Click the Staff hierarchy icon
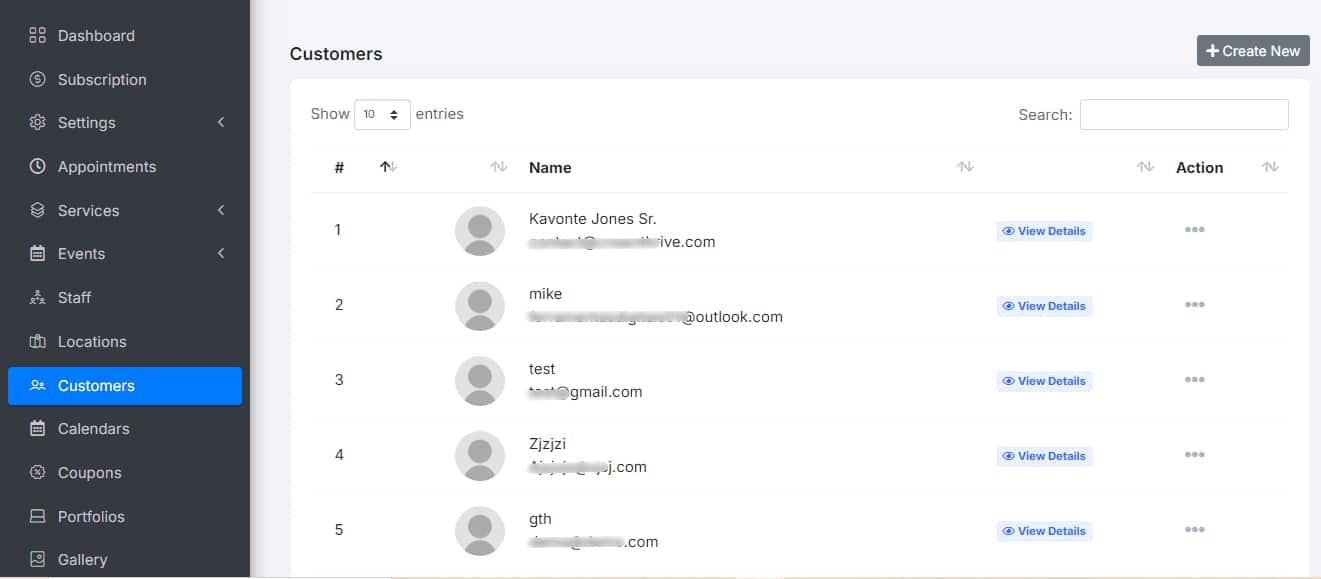This screenshot has height=579, width=1321. click(x=38, y=297)
